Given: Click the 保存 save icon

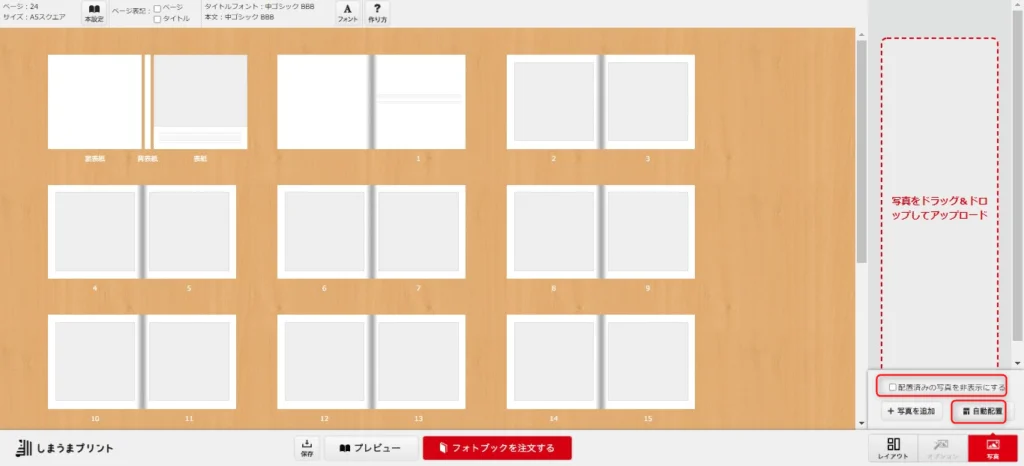Looking at the screenshot, I should pyautogui.click(x=307, y=447).
